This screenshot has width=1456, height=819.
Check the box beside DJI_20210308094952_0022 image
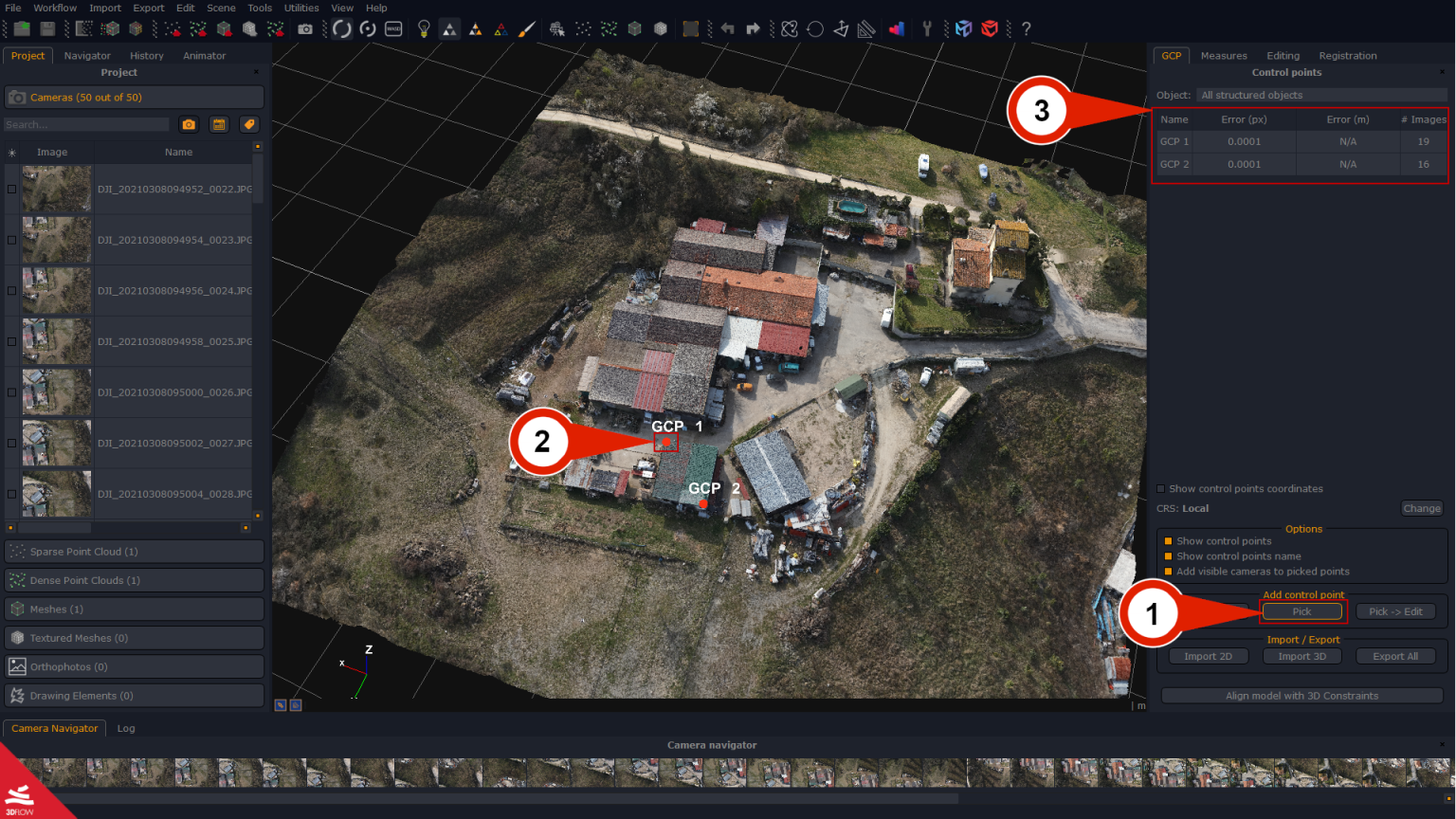click(10, 189)
